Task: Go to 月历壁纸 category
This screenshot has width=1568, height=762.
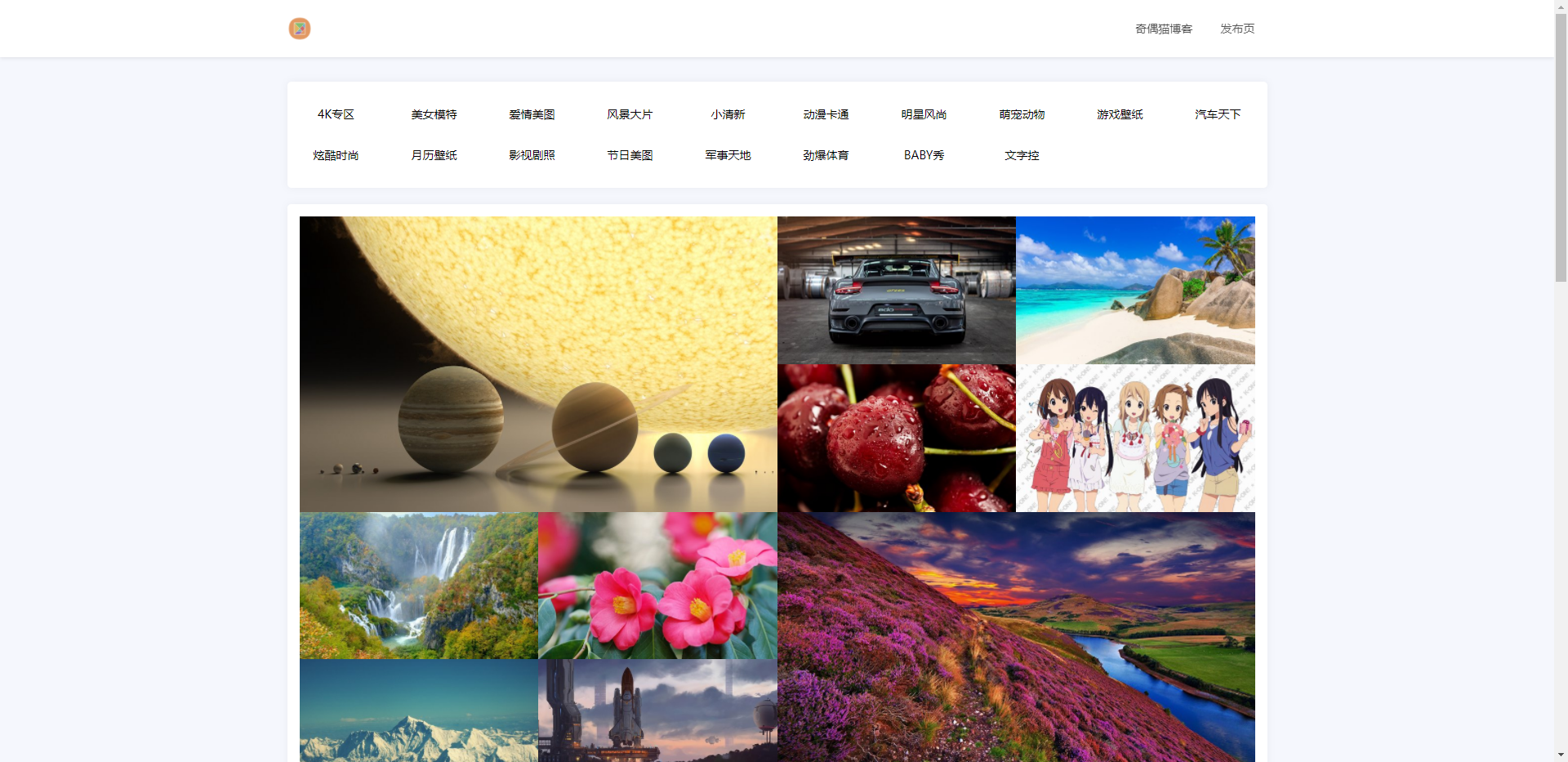Action: click(434, 155)
